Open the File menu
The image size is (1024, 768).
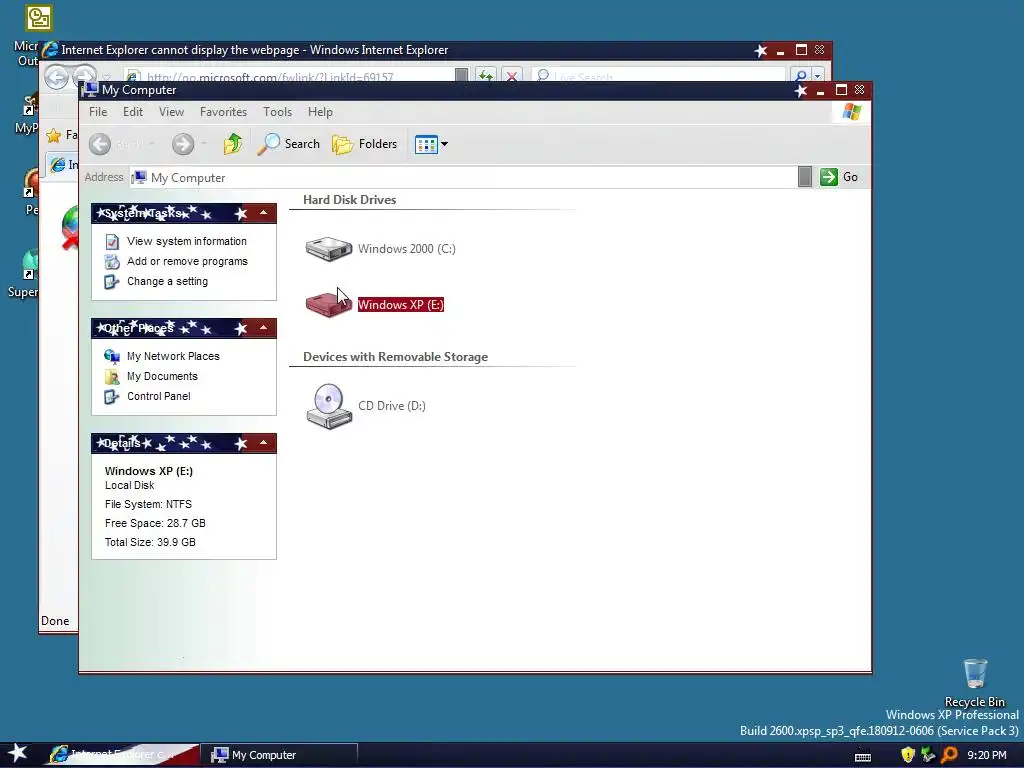point(98,112)
